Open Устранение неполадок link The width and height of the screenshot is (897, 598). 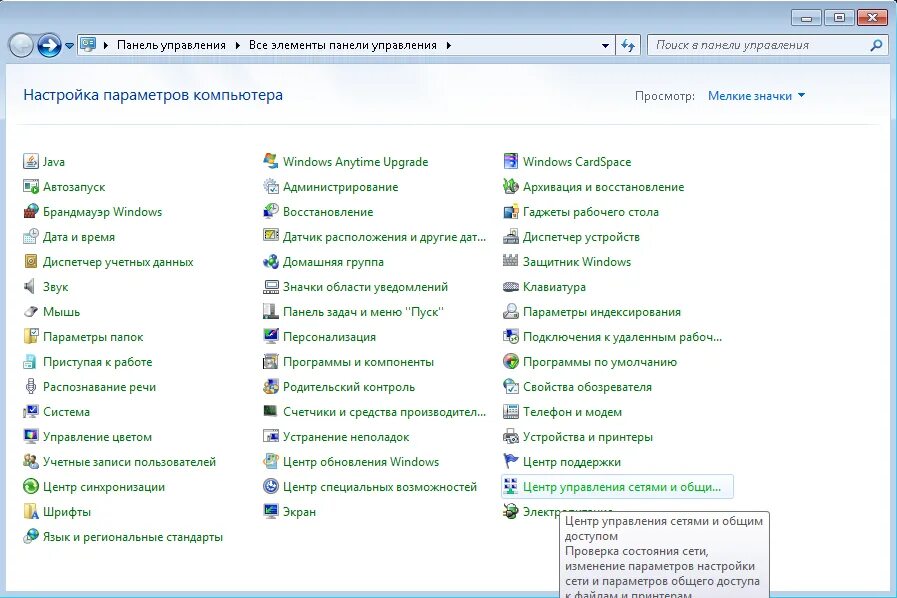[x=346, y=437]
